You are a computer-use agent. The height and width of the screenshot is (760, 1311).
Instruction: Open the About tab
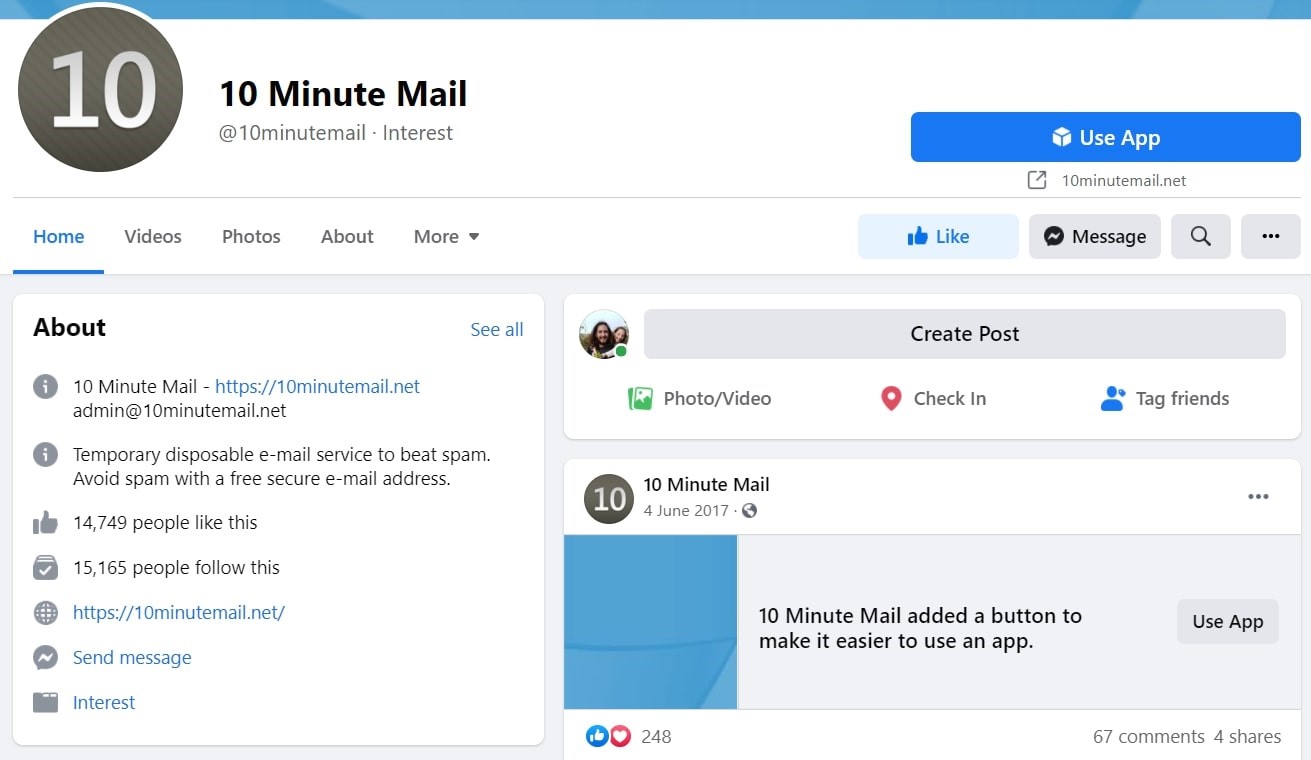point(346,236)
